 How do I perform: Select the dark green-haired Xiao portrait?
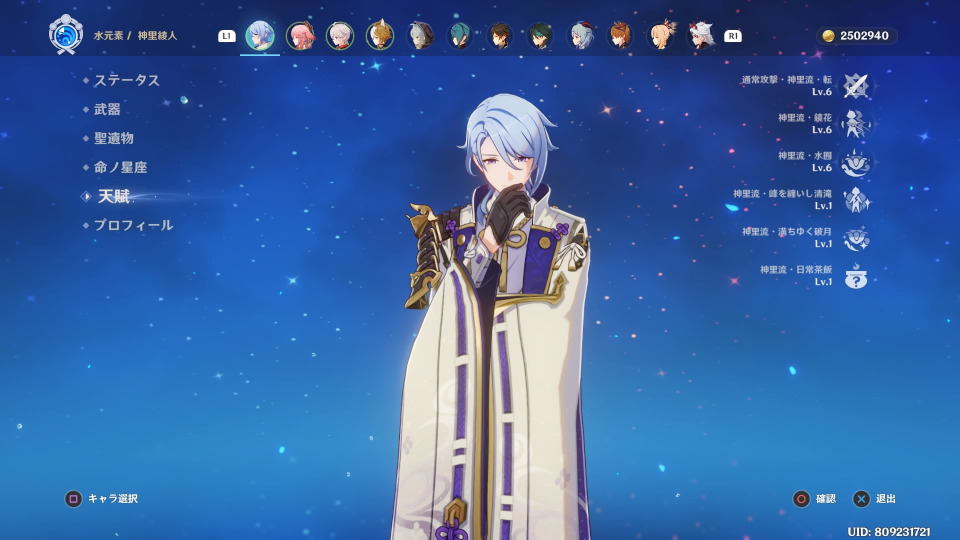[x=541, y=36]
